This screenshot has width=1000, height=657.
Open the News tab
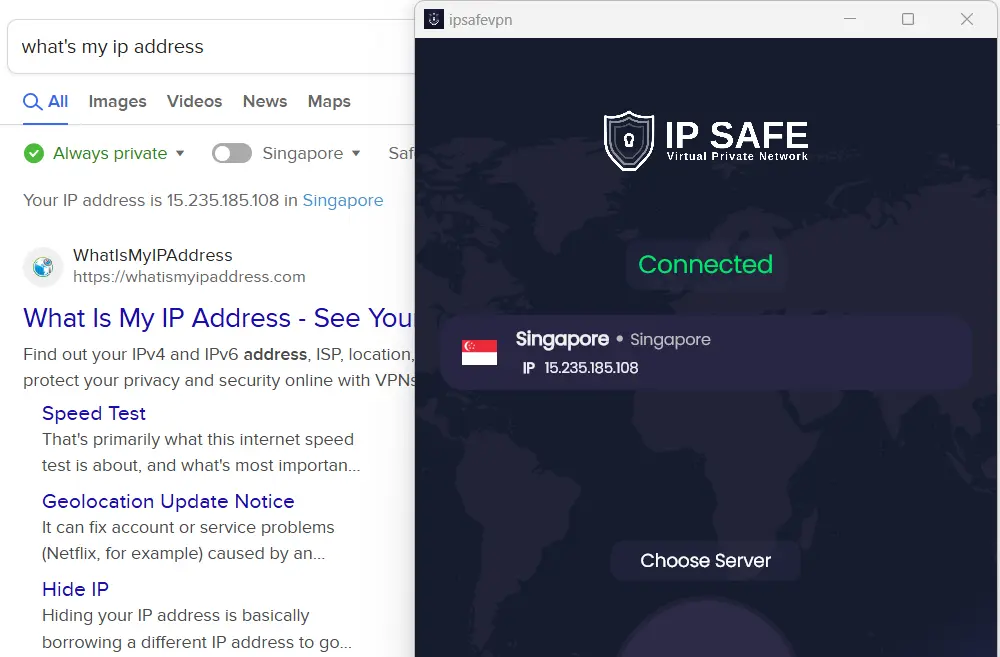click(265, 101)
